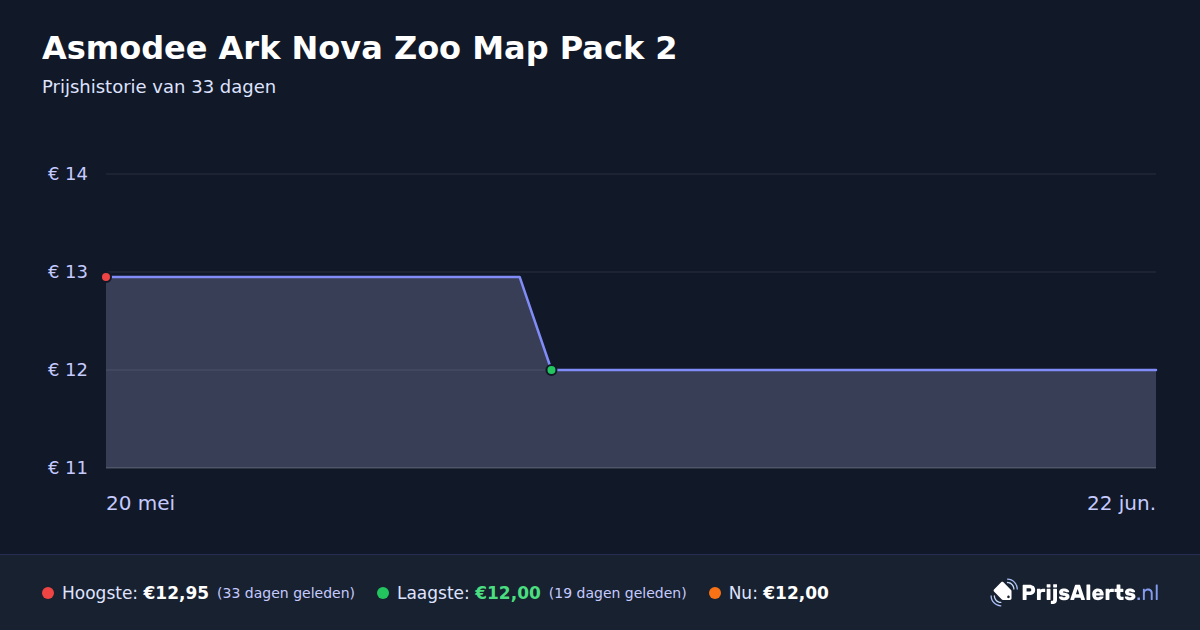The image size is (1200, 630).
Task: Click the 22 jun. date label
Action: coord(1121,503)
